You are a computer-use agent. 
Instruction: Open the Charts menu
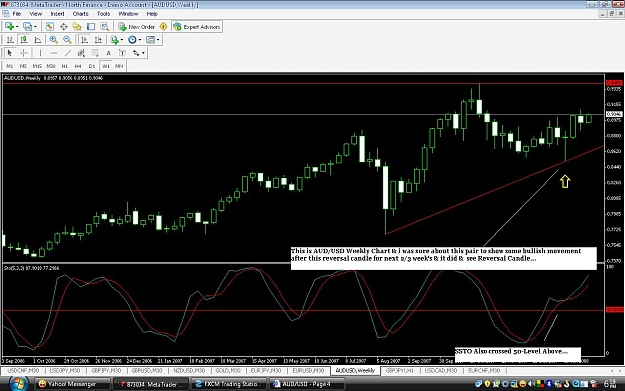coord(81,14)
